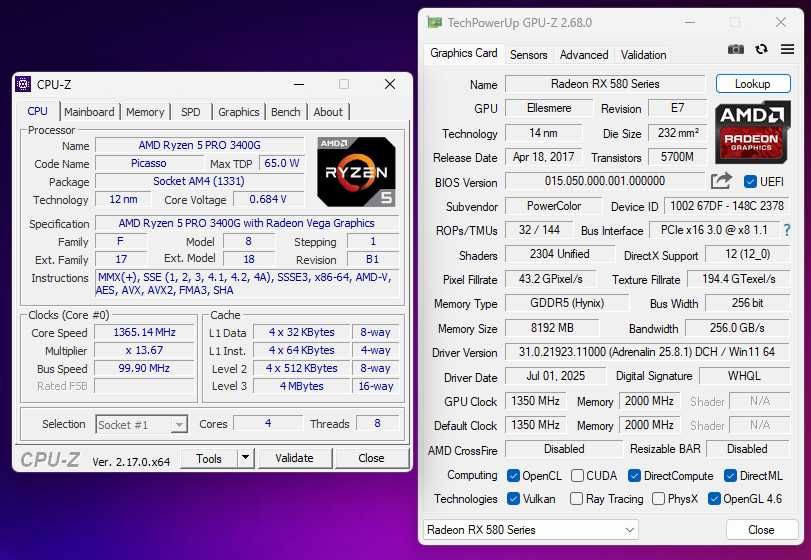
Task: Click the Memory Type value GDDR5 (Hynix)
Action: coord(567,303)
